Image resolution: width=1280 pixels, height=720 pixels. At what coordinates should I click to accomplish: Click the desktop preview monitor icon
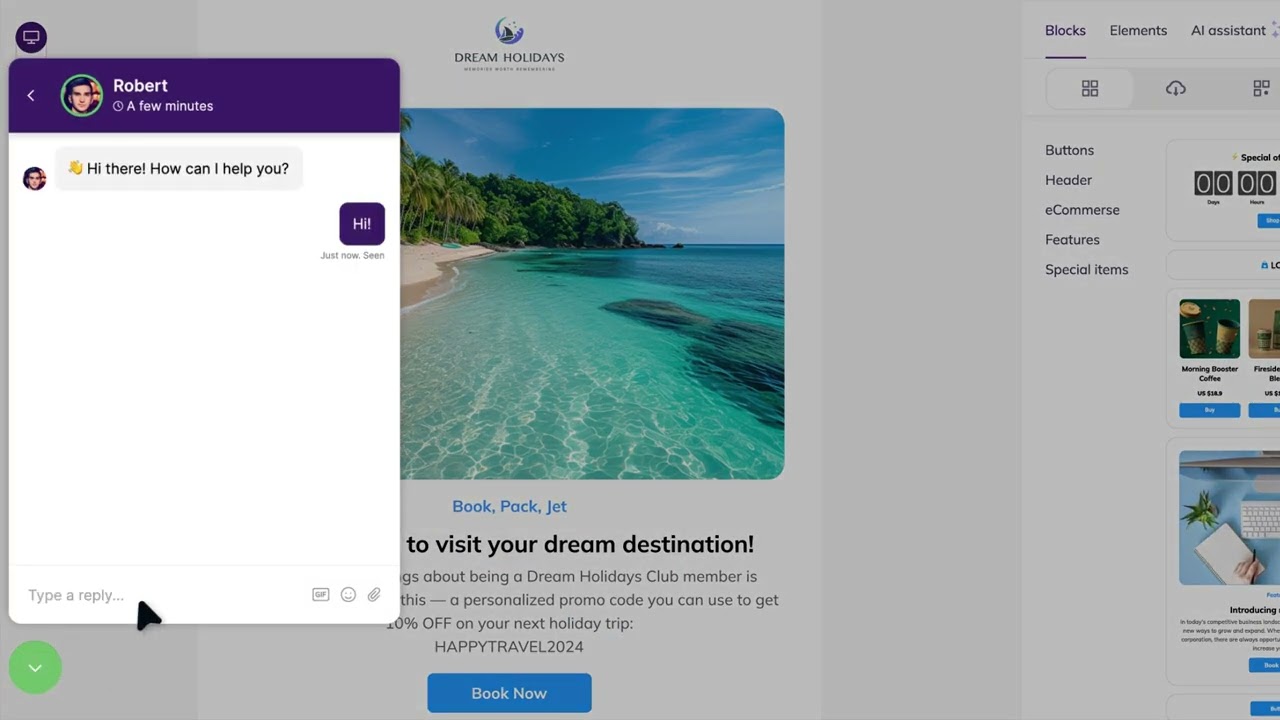(31, 38)
